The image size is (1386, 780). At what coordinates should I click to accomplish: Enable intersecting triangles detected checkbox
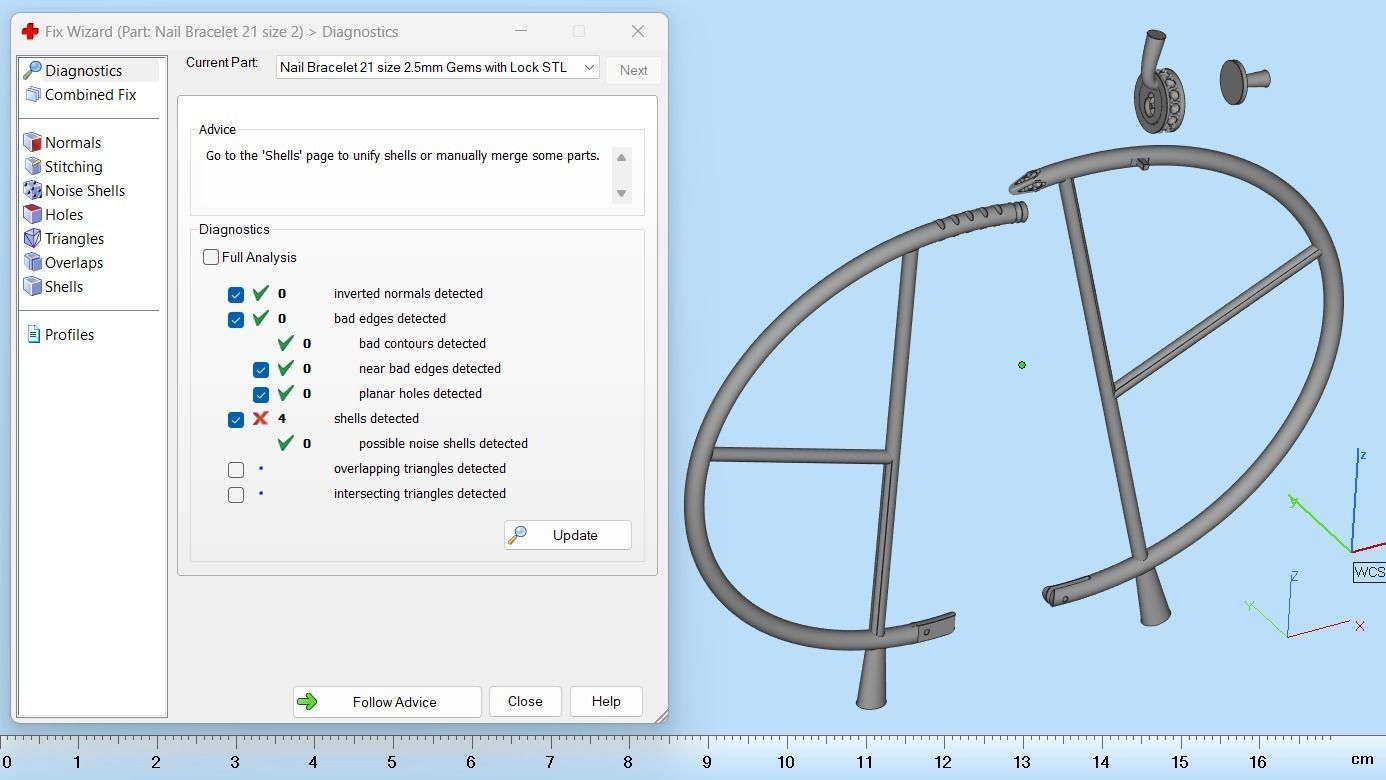[236, 494]
